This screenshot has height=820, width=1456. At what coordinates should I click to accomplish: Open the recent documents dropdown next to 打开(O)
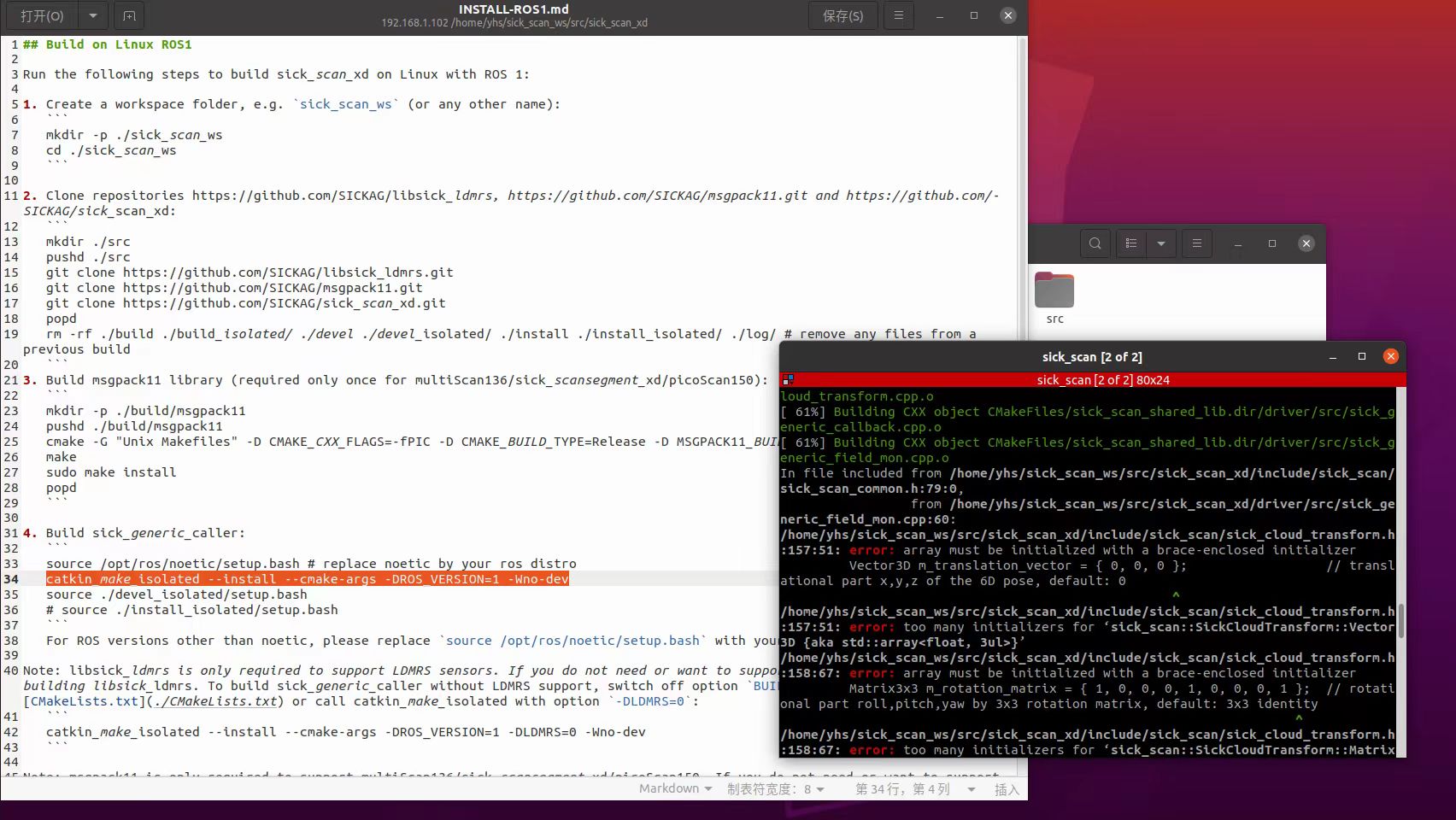[92, 15]
